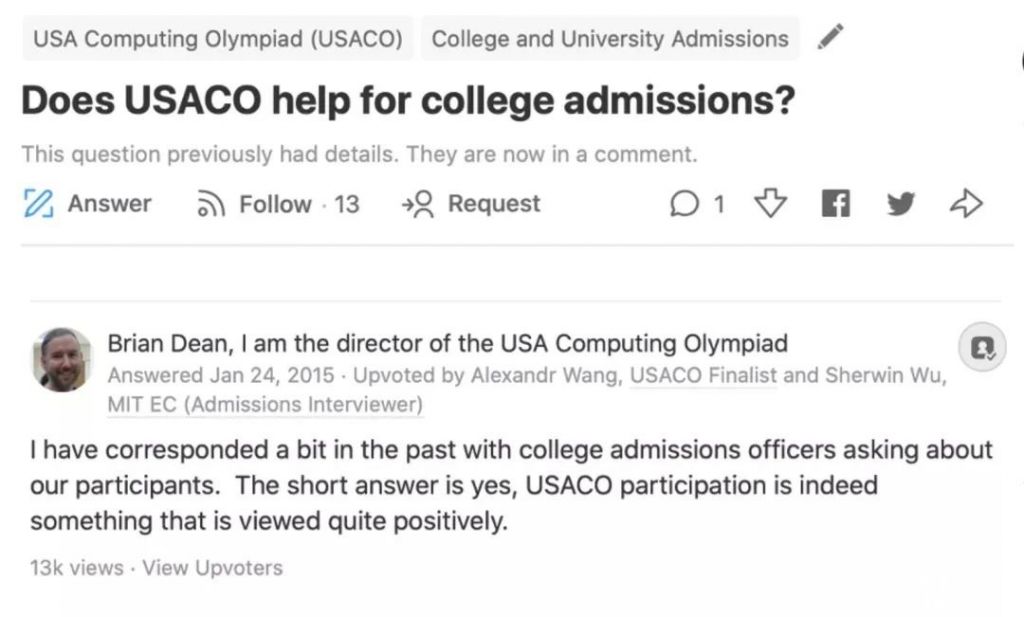Click the pencil edit topics icon
Screen dimensions: 1024x617
tap(830, 38)
